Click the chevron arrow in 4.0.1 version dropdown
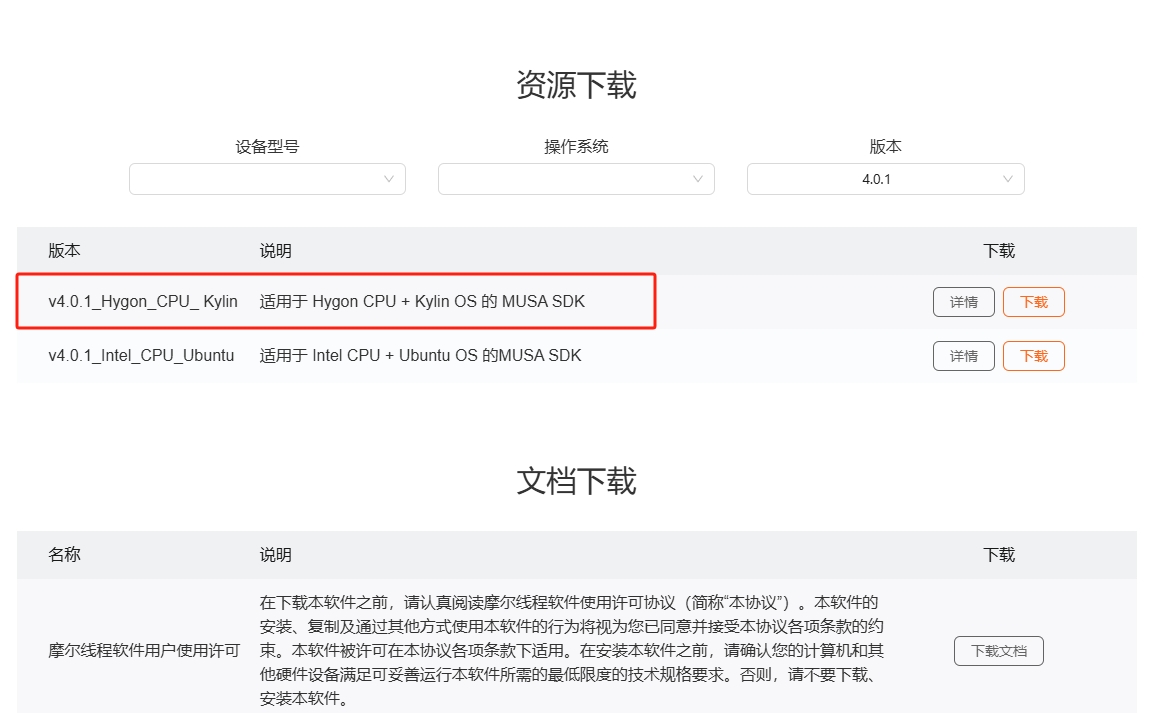This screenshot has height=713, width=1165. 1007,179
